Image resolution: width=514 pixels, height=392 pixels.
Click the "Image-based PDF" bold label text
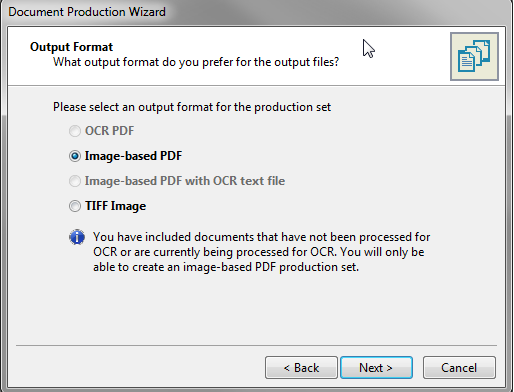(x=133, y=156)
